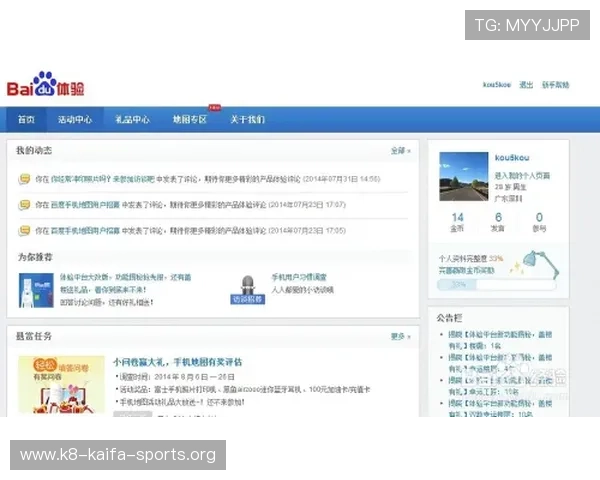The image size is (600, 480).
Task: Click the Baidu 体验 logo
Action: point(46,84)
